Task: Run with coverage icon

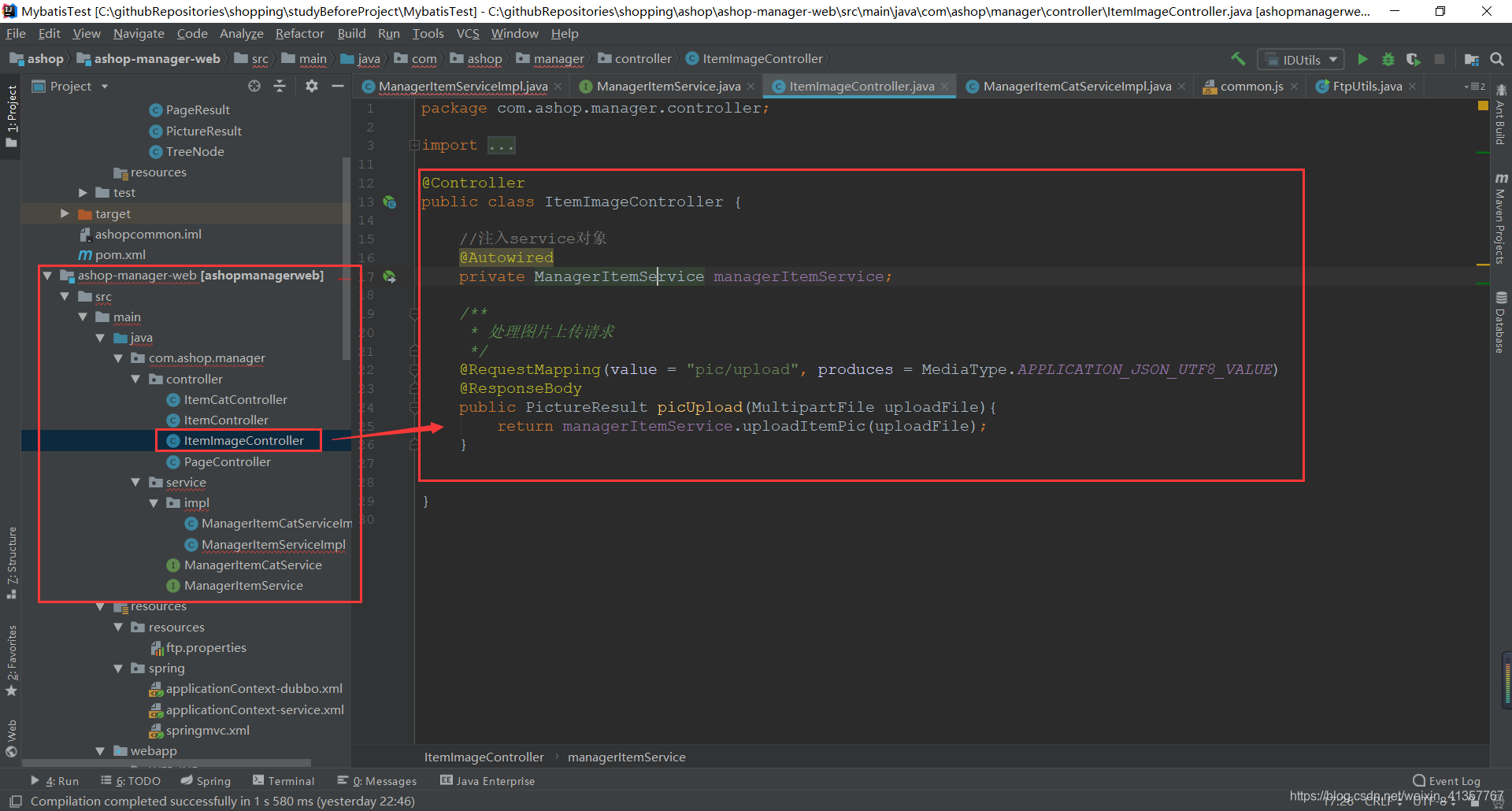Action: pyautogui.click(x=1414, y=59)
